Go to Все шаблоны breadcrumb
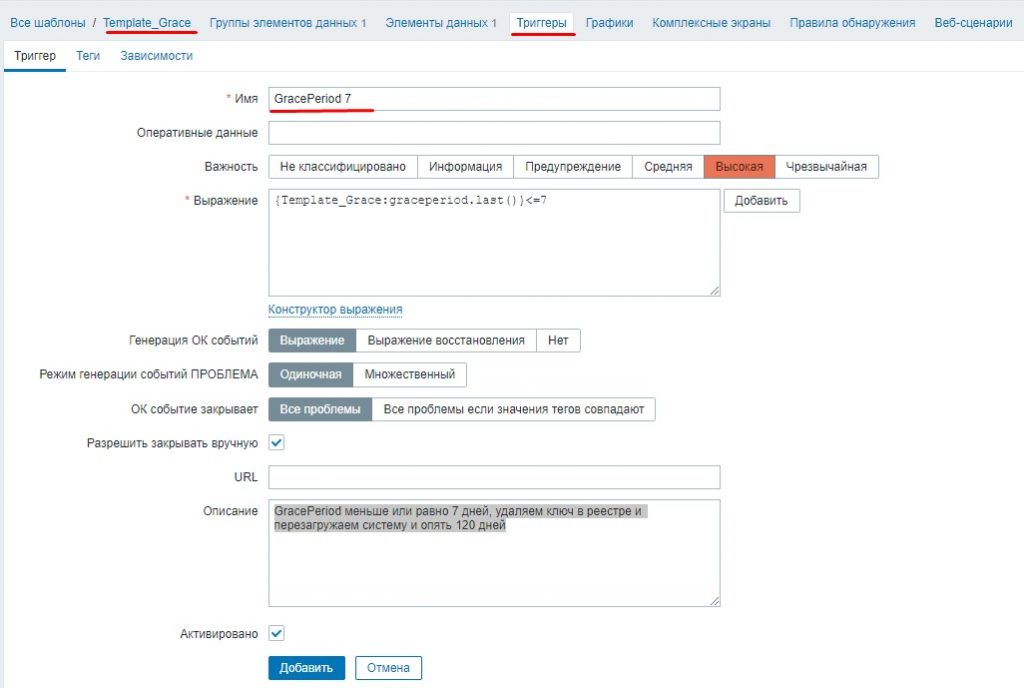The image size is (1024, 688). 48,22
